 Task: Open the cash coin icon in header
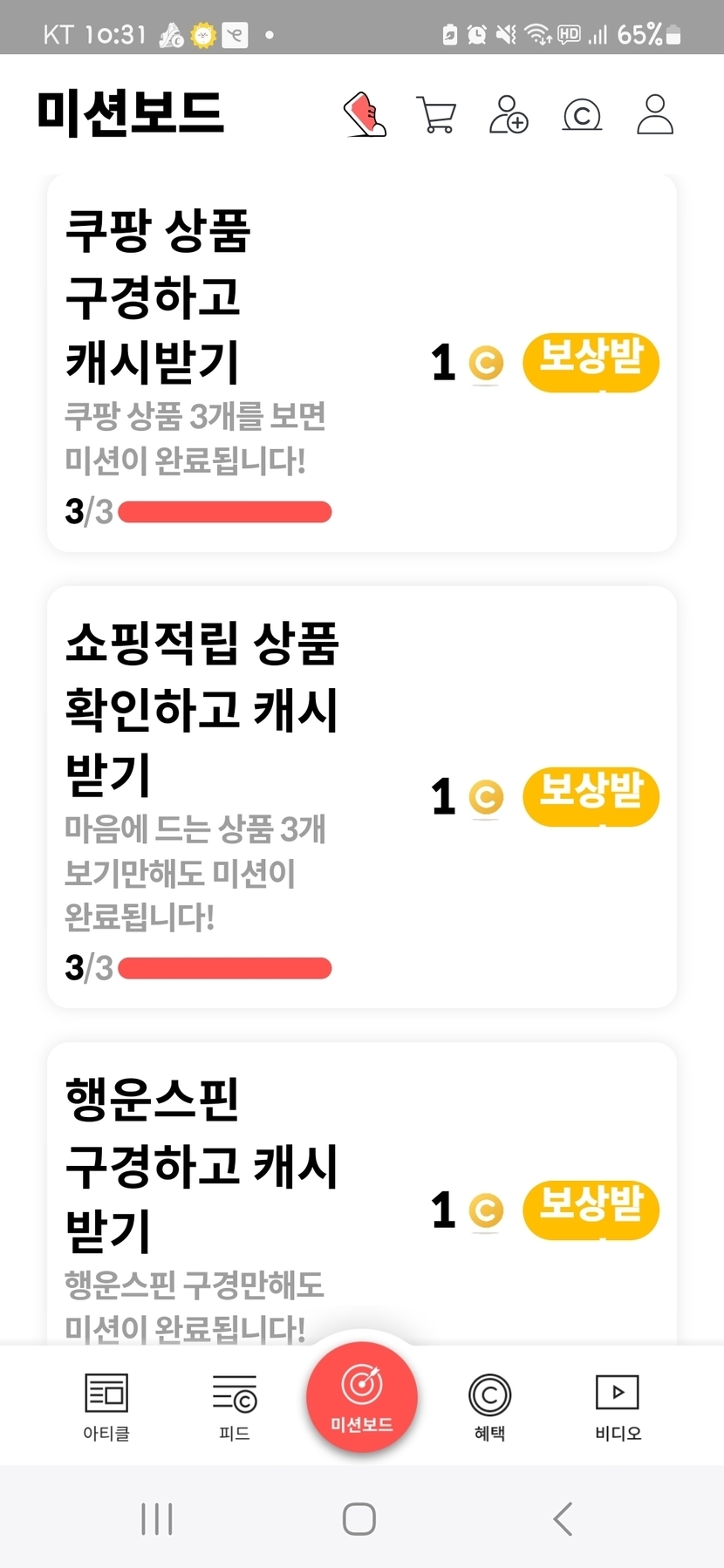coord(582,114)
